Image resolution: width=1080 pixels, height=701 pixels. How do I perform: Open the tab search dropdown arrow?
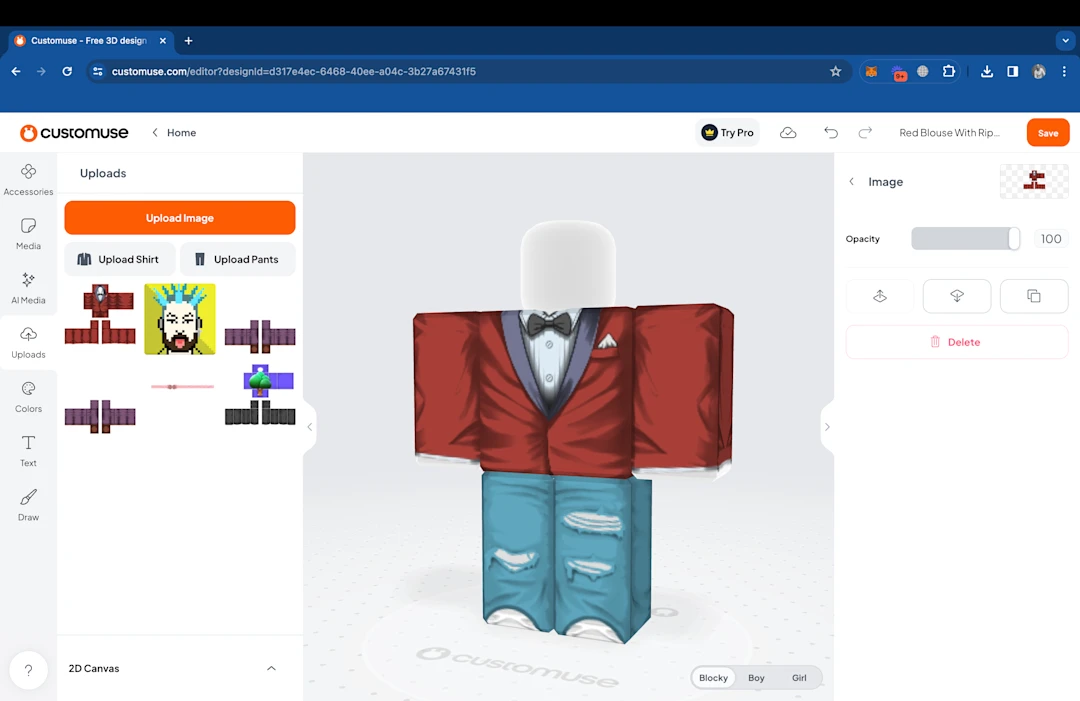(x=1066, y=41)
